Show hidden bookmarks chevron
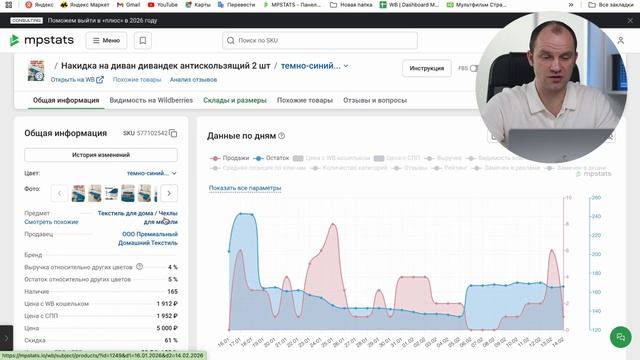Viewport: 640px width, 360px height. point(571,5)
